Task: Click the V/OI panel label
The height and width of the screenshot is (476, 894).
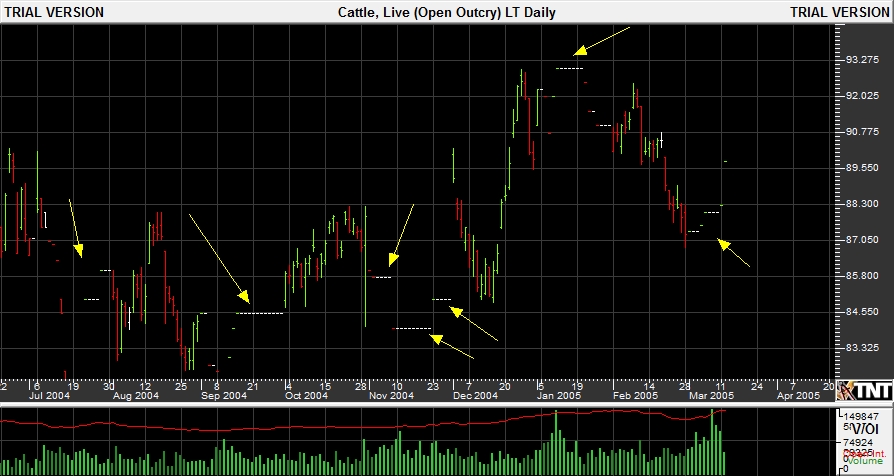Action: (866, 429)
